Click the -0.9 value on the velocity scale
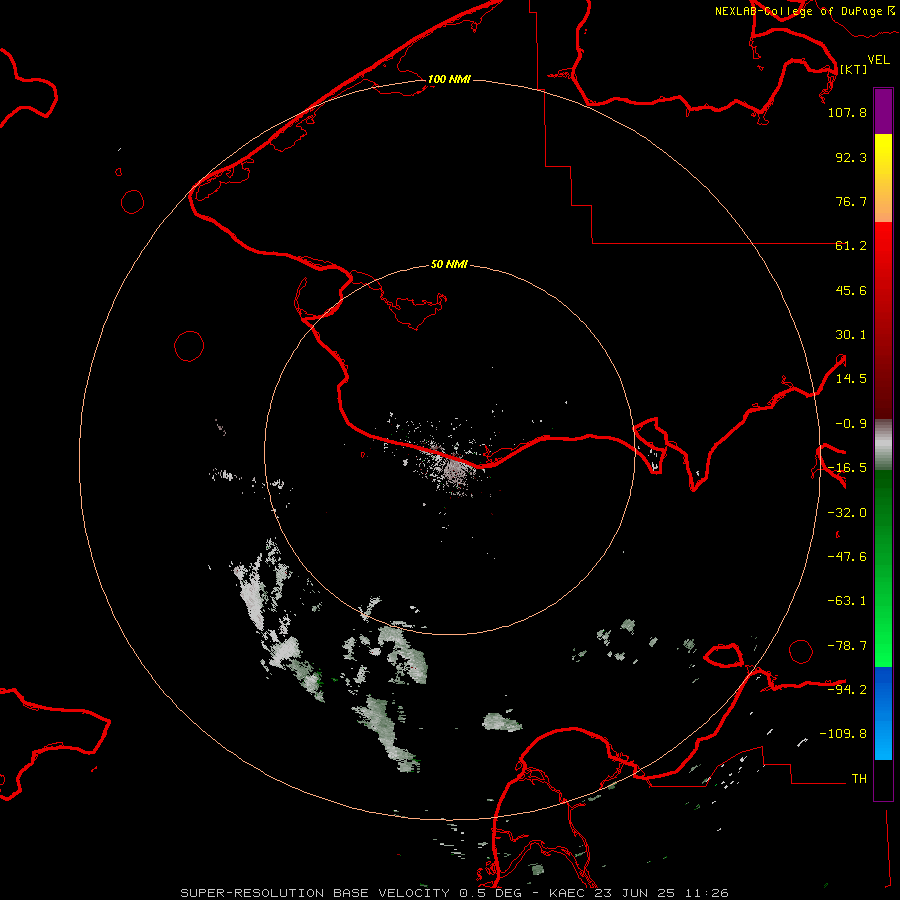 pyautogui.click(x=851, y=424)
